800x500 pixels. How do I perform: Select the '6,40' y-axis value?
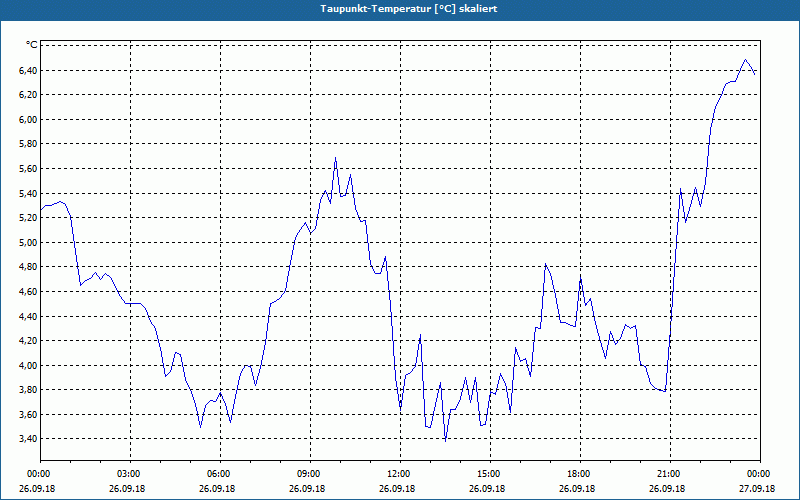[28, 70]
